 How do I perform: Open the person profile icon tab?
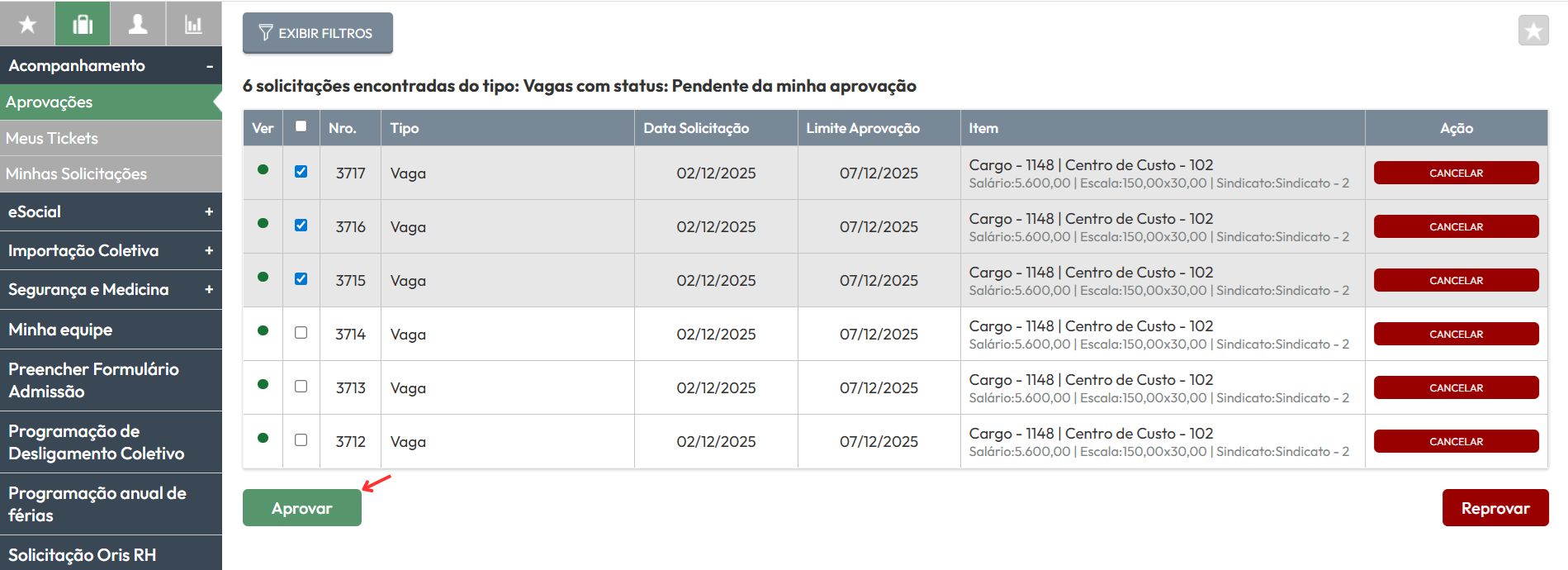[x=138, y=24]
